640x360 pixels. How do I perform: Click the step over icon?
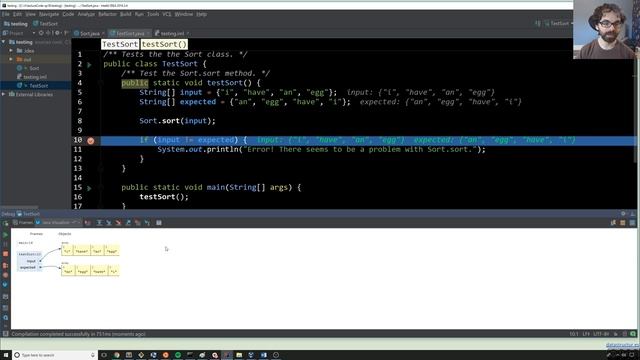[99, 223]
